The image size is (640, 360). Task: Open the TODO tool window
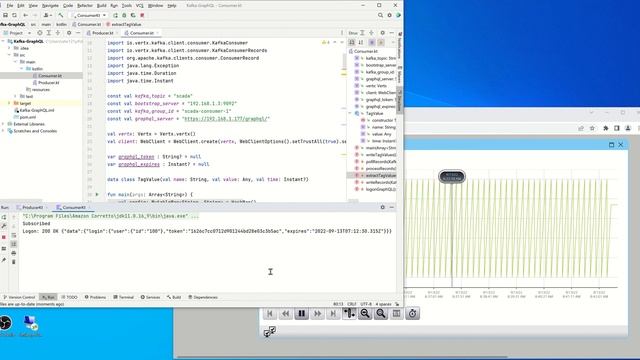(69, 297)
